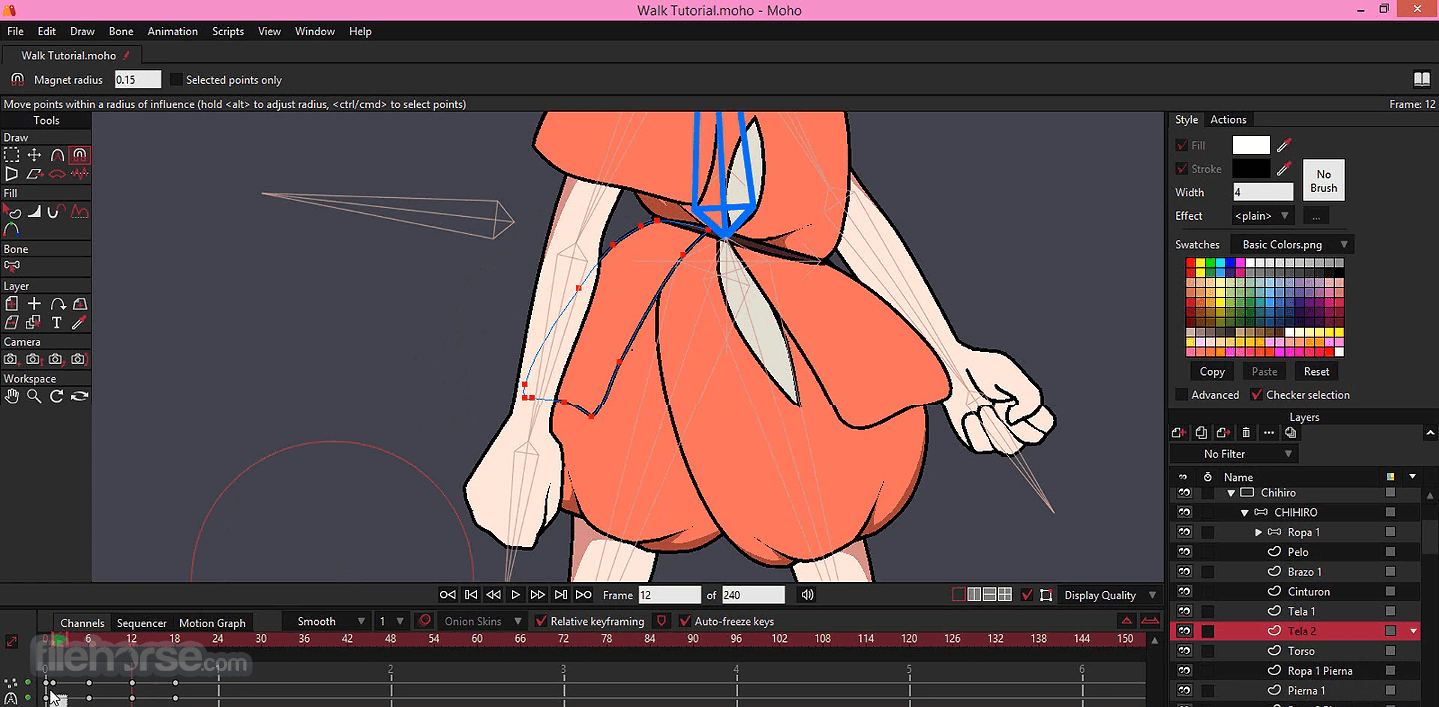Open the Effect plain dropdown
This screenshot has height=707, width=1439.
(1262, 216)
